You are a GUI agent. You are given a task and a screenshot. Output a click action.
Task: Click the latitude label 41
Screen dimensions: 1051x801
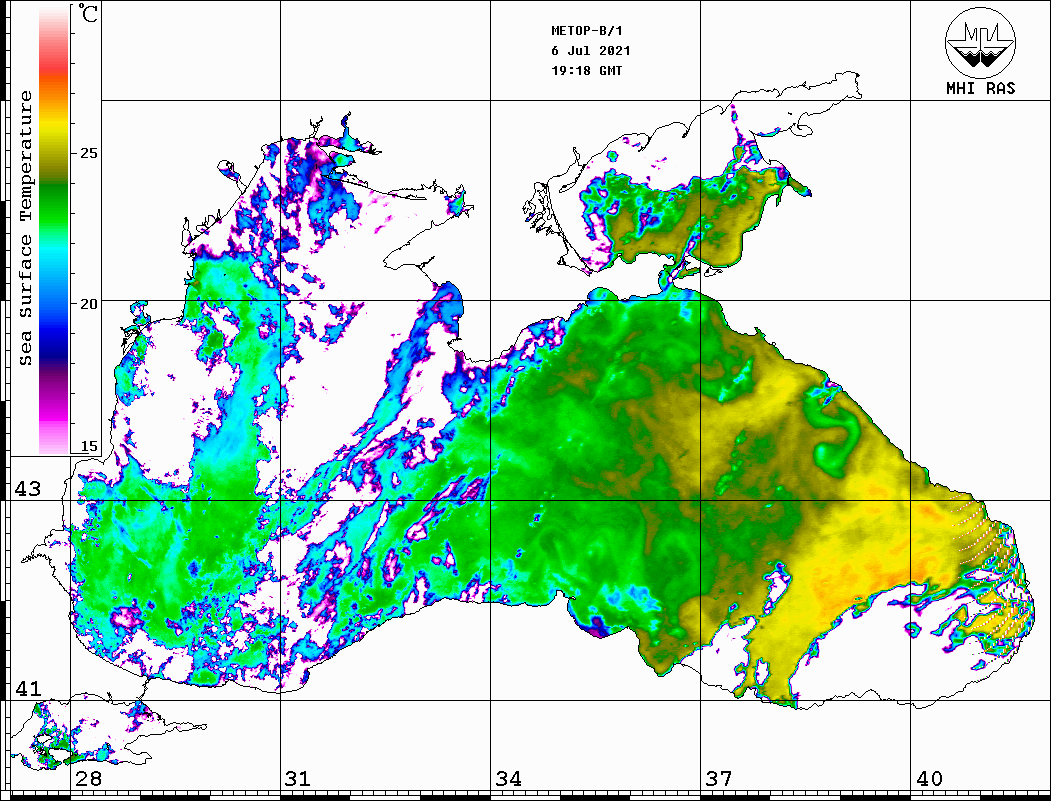28,688
